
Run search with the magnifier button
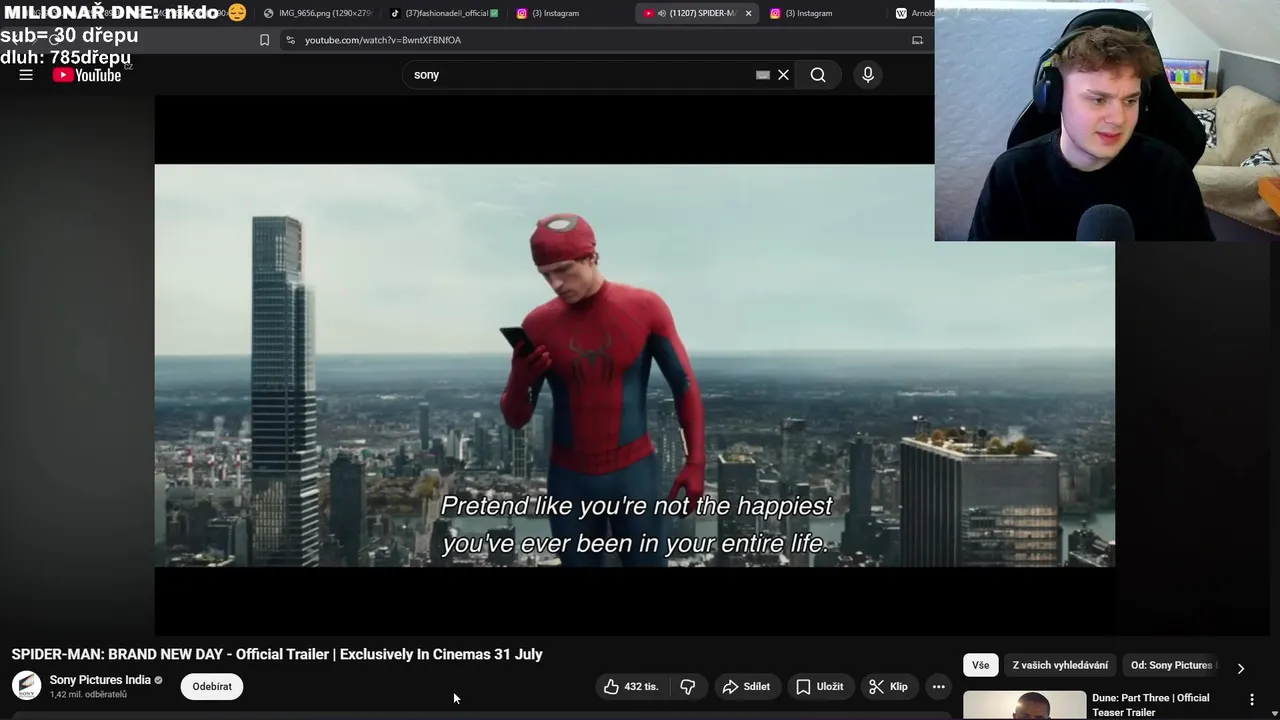818,75
